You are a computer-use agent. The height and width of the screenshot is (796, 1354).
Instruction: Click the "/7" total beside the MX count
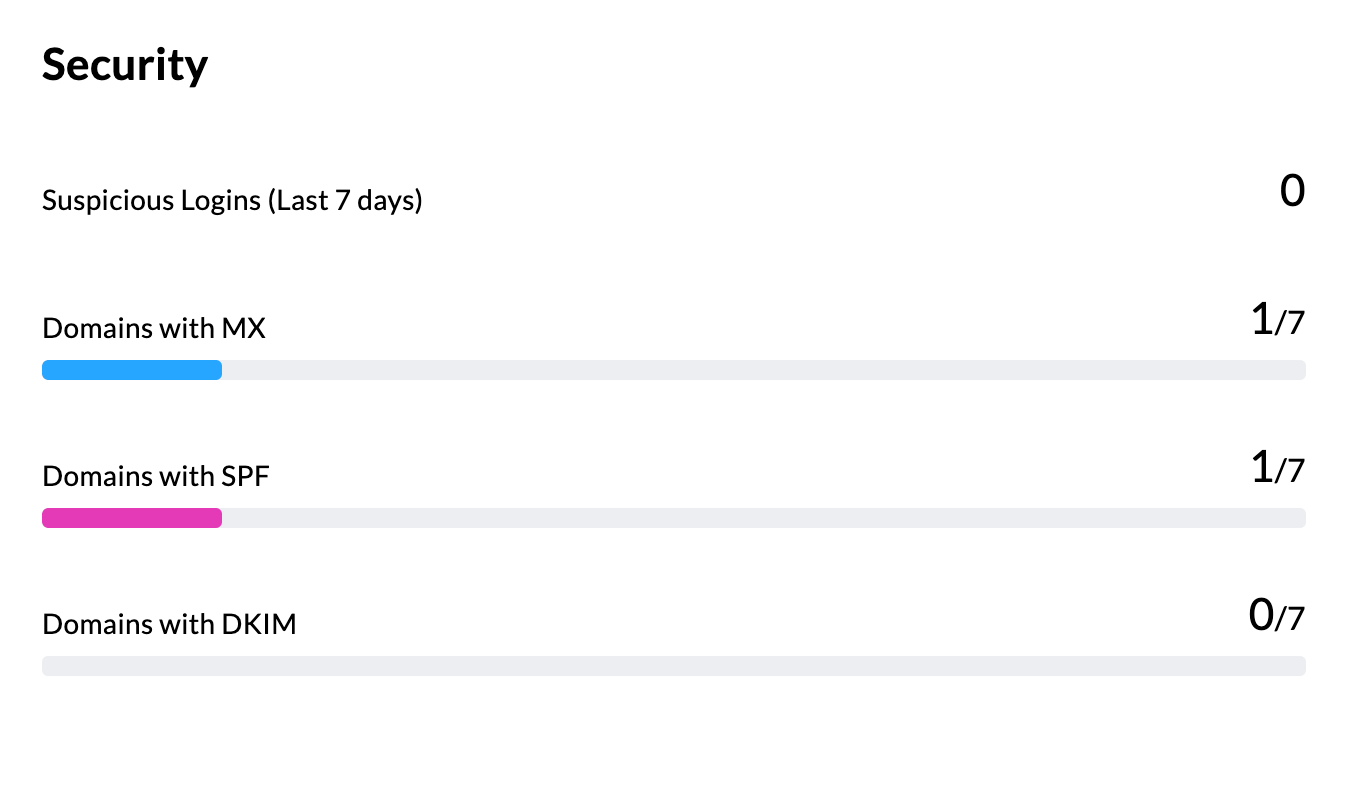tap(1290, 323)
